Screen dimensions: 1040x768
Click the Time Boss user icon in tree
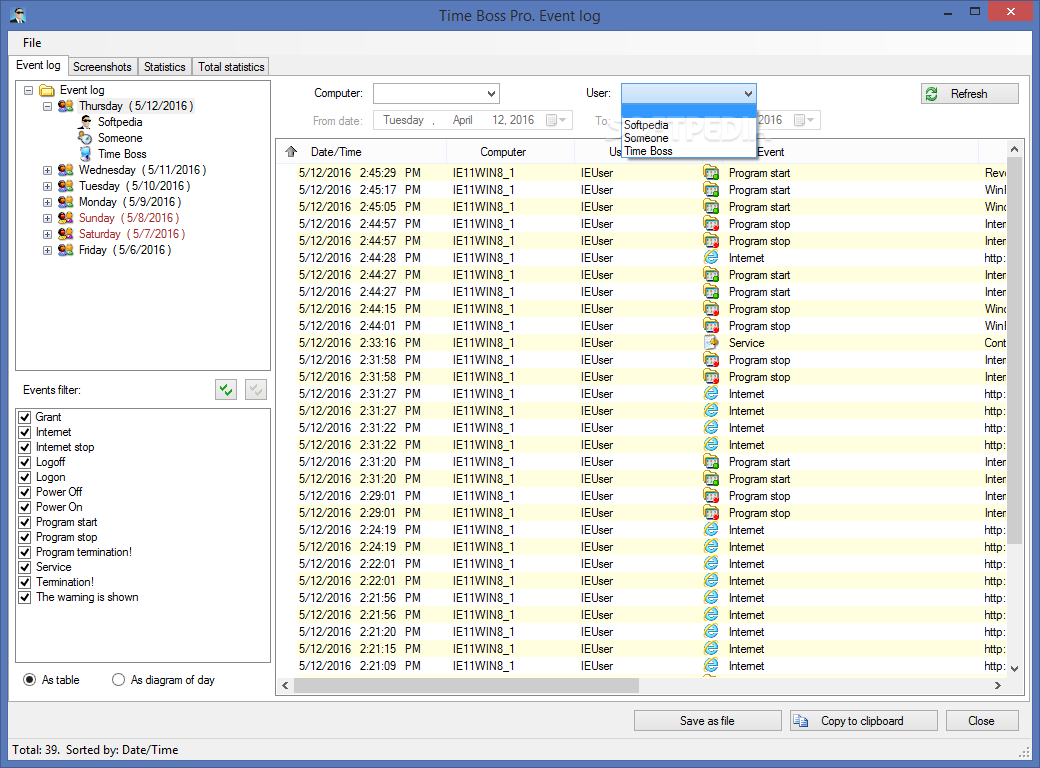[x=85, y=154]
